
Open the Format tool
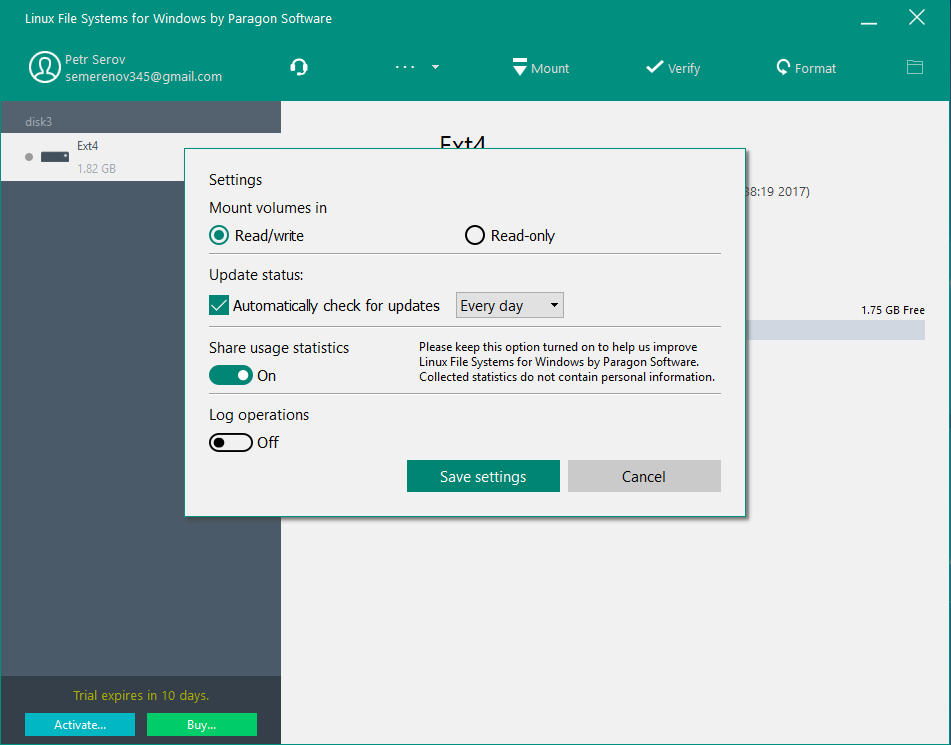click(806, 67)
